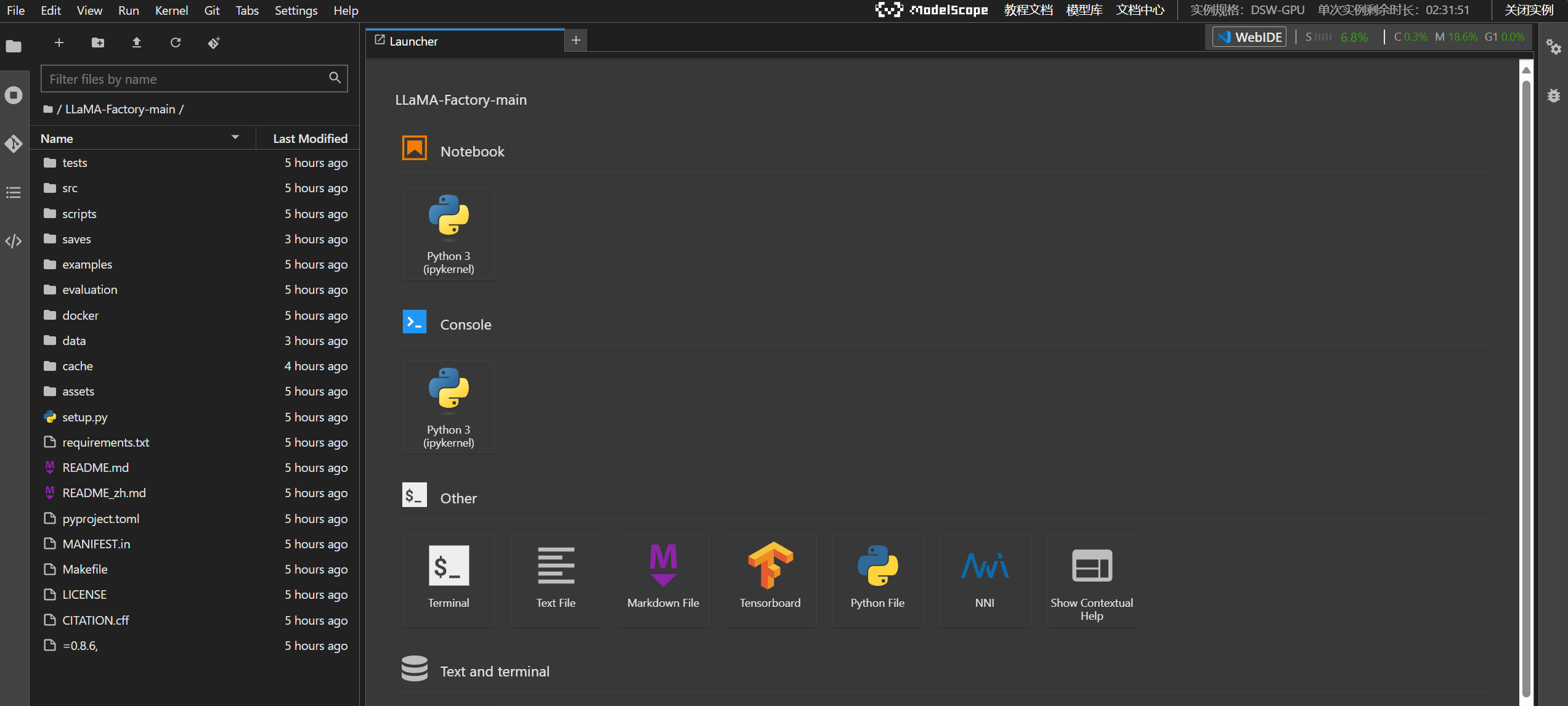
Task: Open the Git menu
Action: click(212, 10)
